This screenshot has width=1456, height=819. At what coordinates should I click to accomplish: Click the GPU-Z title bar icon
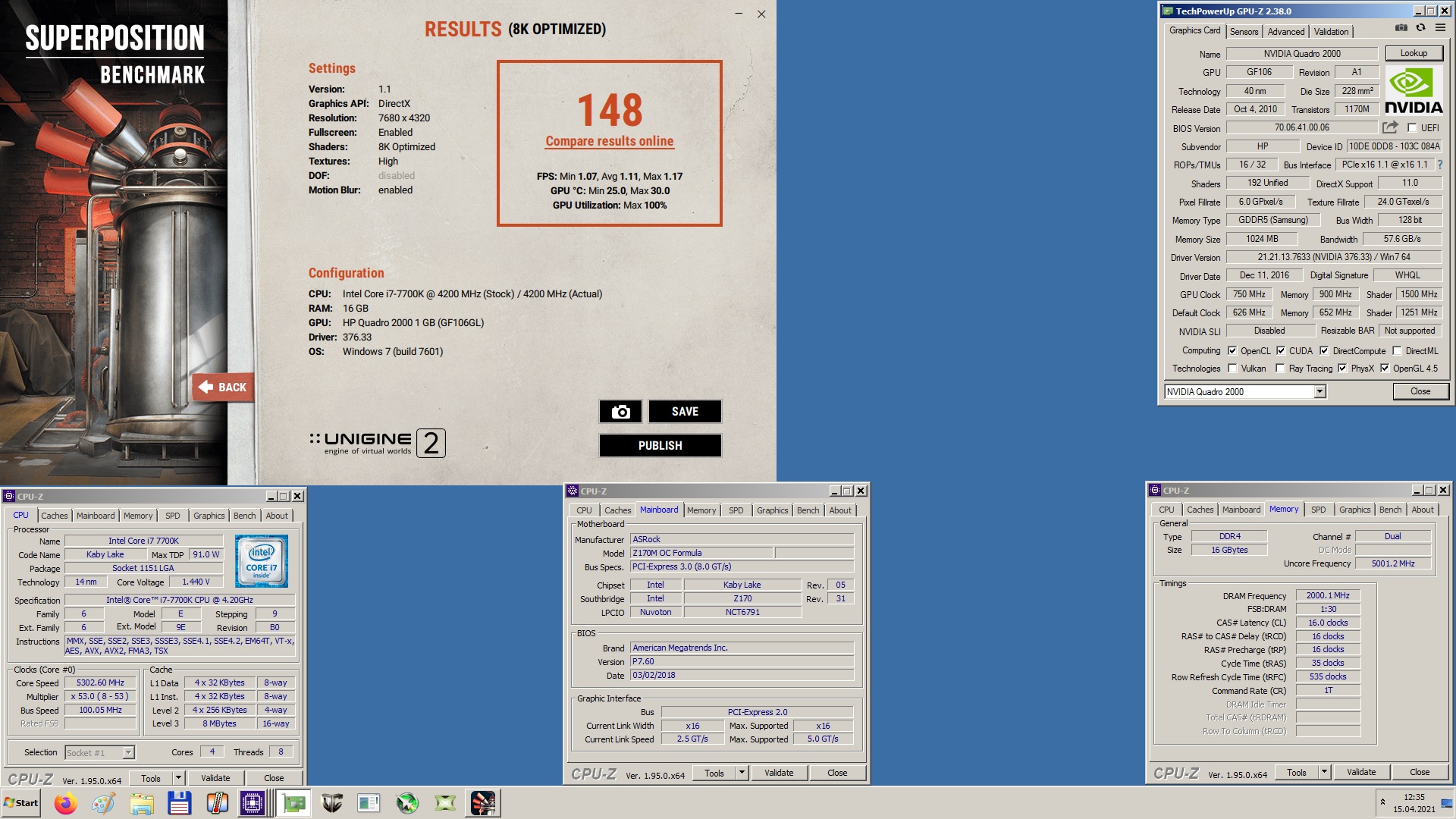[1168, 11]
